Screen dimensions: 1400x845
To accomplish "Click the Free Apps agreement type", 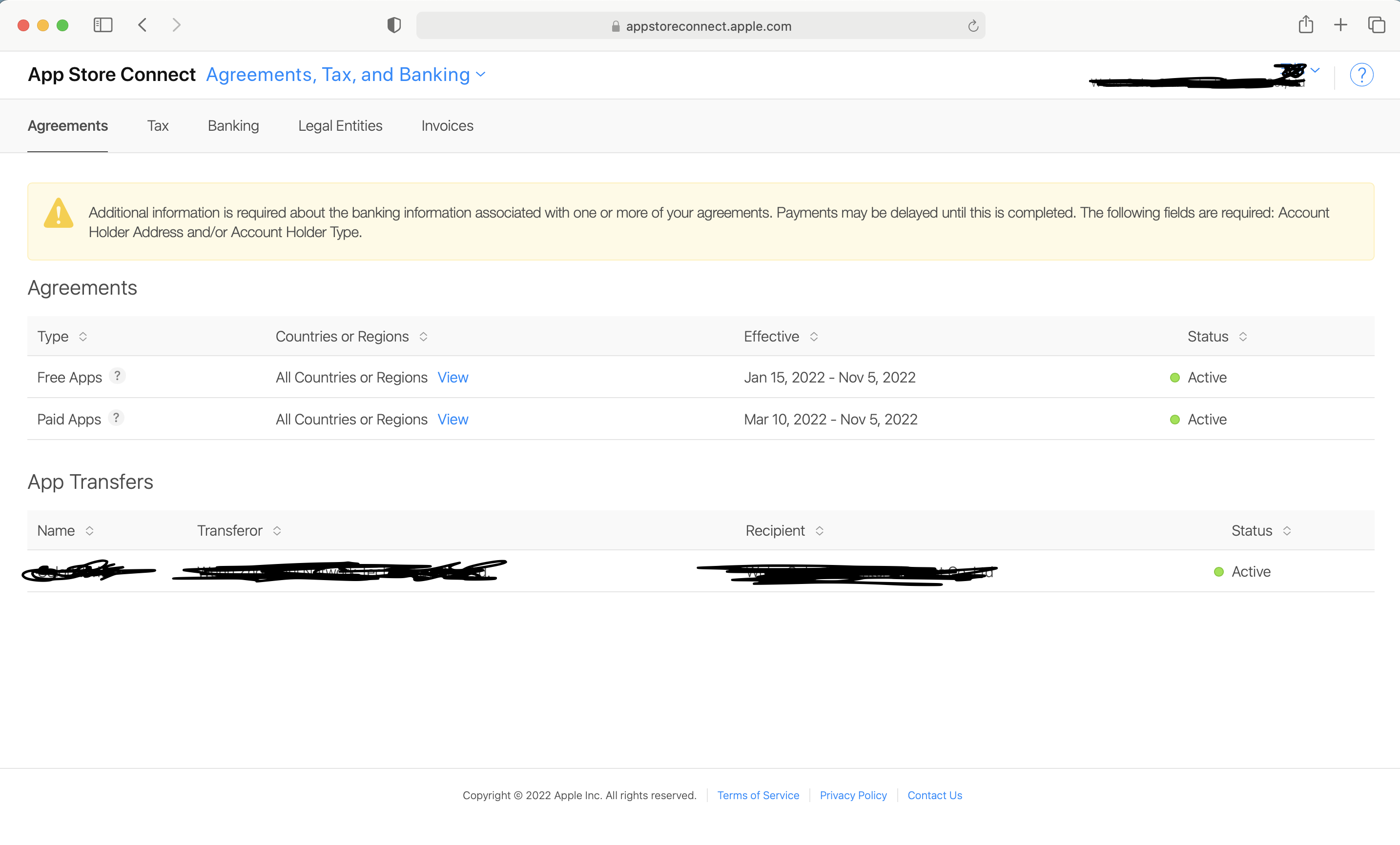I will pyautogui.click(x=69, y=377).
